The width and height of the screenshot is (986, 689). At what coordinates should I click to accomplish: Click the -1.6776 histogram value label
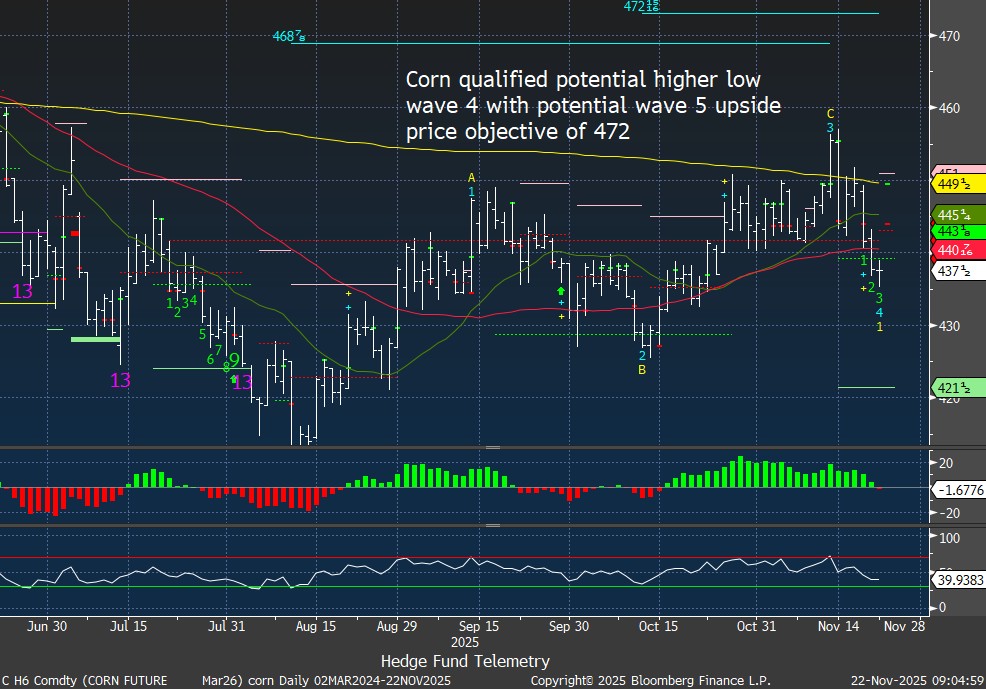coord(957,489)
